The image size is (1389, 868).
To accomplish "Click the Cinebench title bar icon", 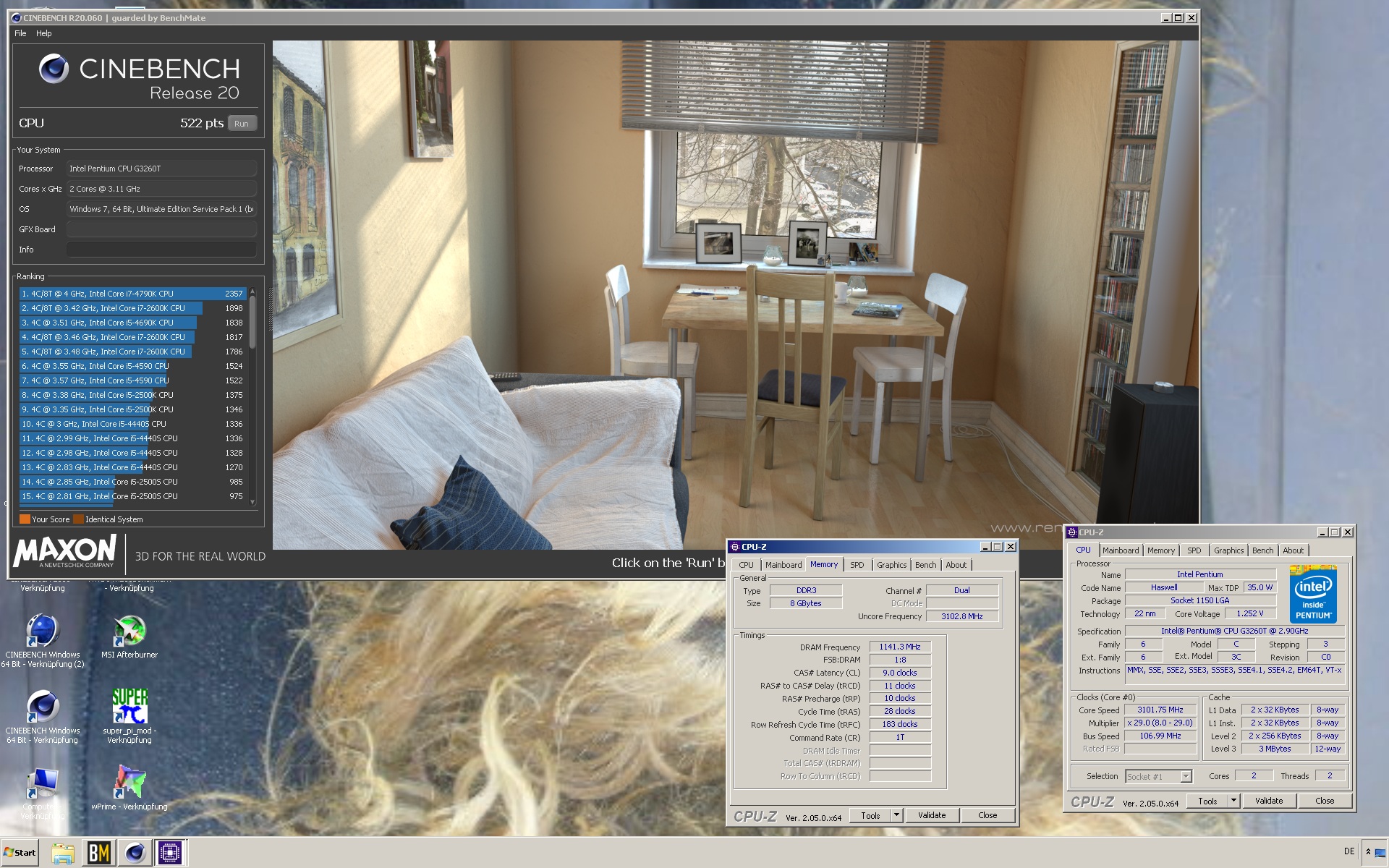I will tap(16, 18).
